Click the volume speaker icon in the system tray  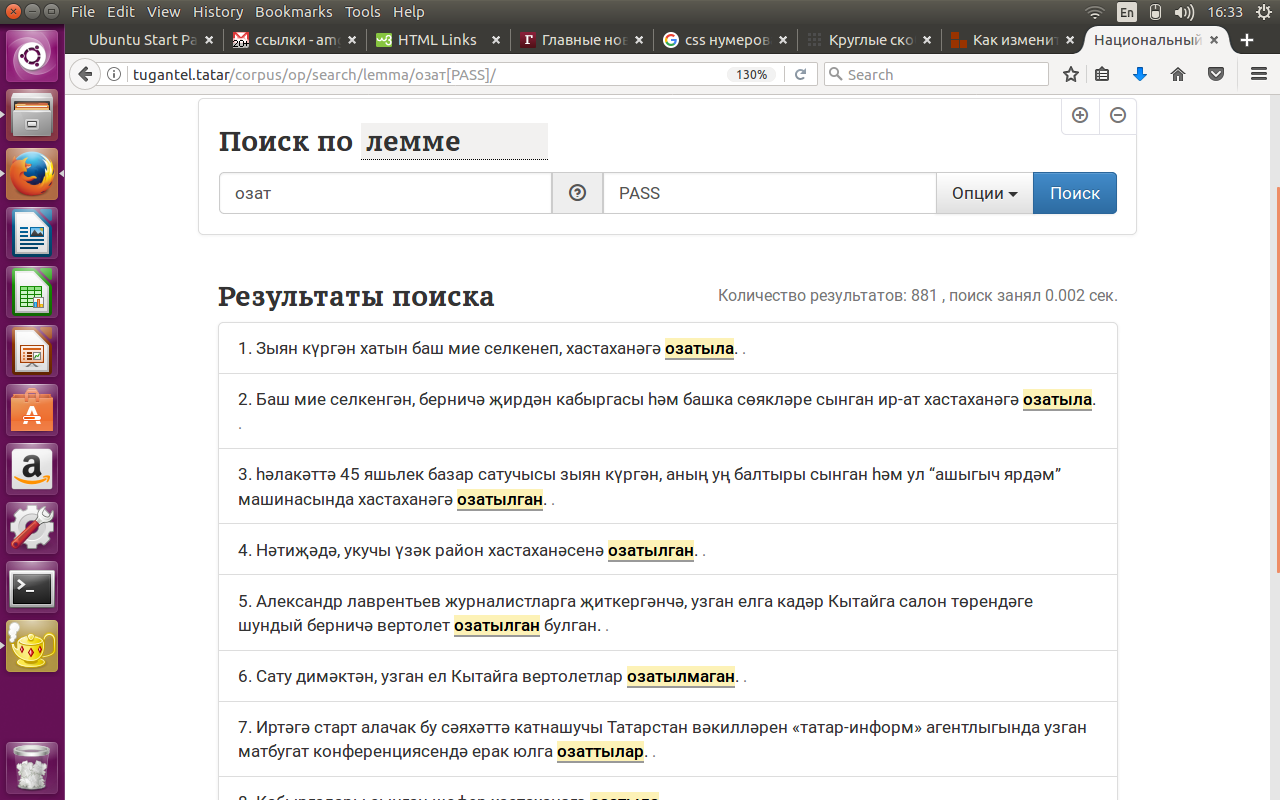[x=1186, y=12]
